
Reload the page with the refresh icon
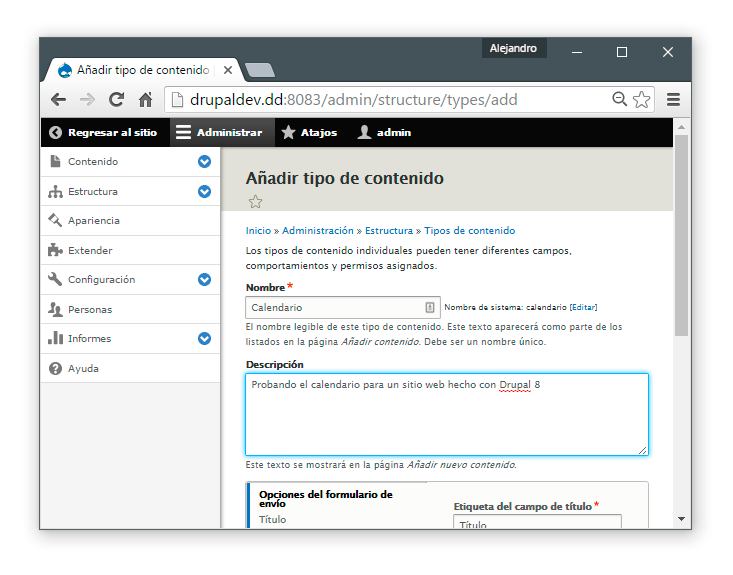click(x=116, y=100)
